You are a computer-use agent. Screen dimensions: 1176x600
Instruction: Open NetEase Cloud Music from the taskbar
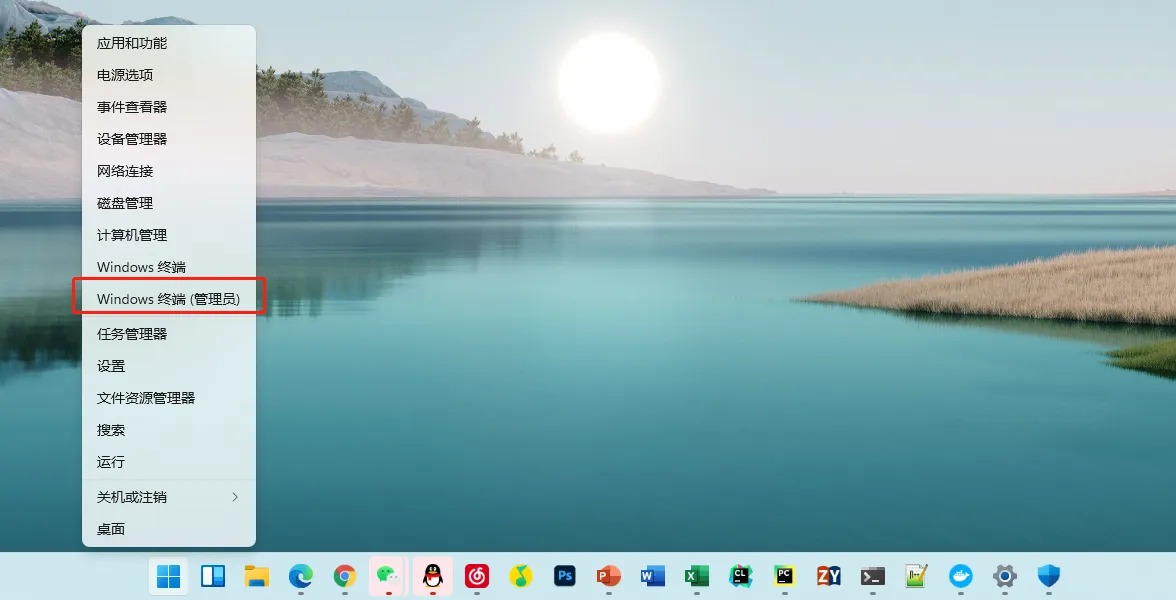(477, 576)
